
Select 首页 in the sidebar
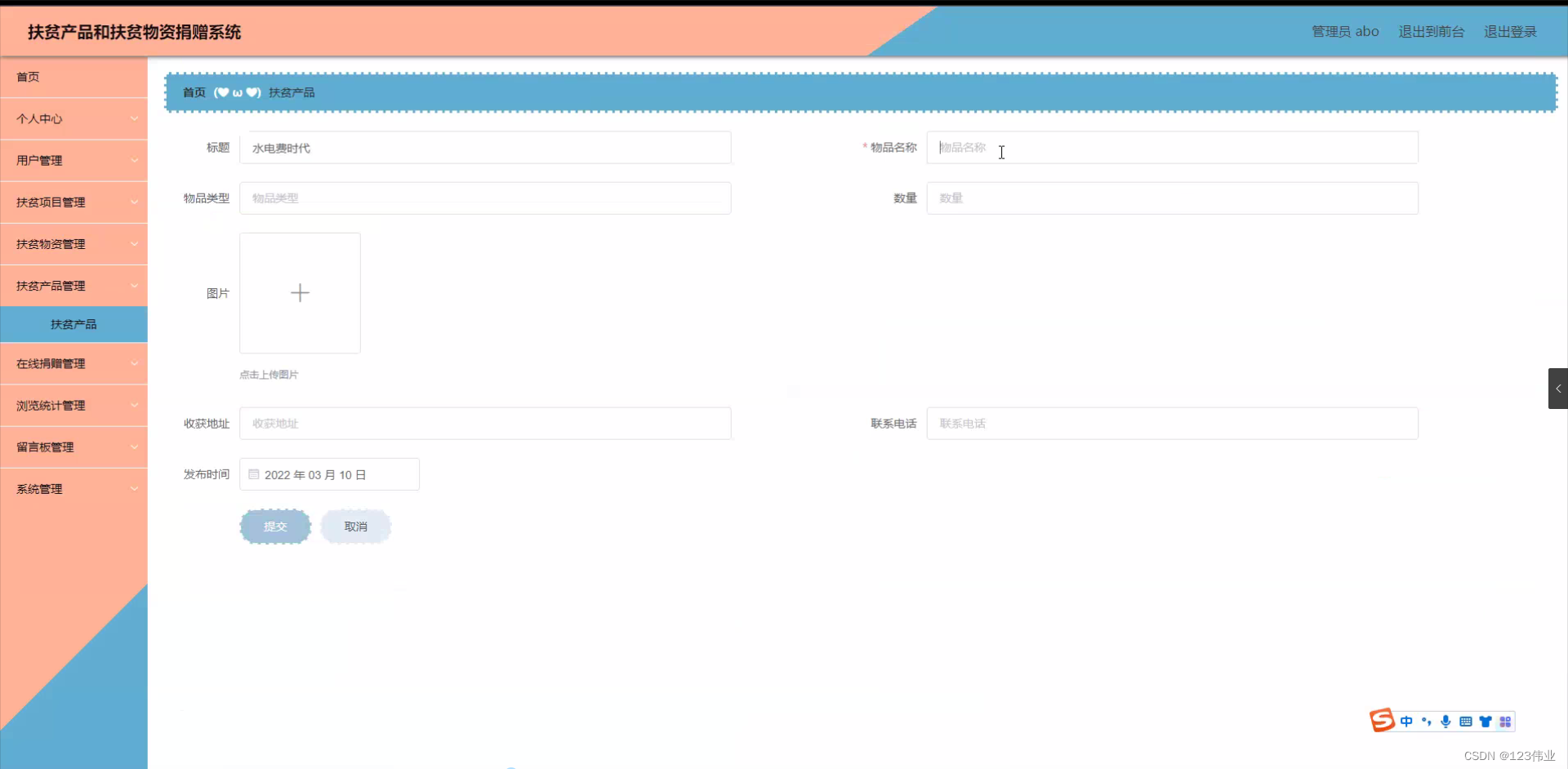28,77
